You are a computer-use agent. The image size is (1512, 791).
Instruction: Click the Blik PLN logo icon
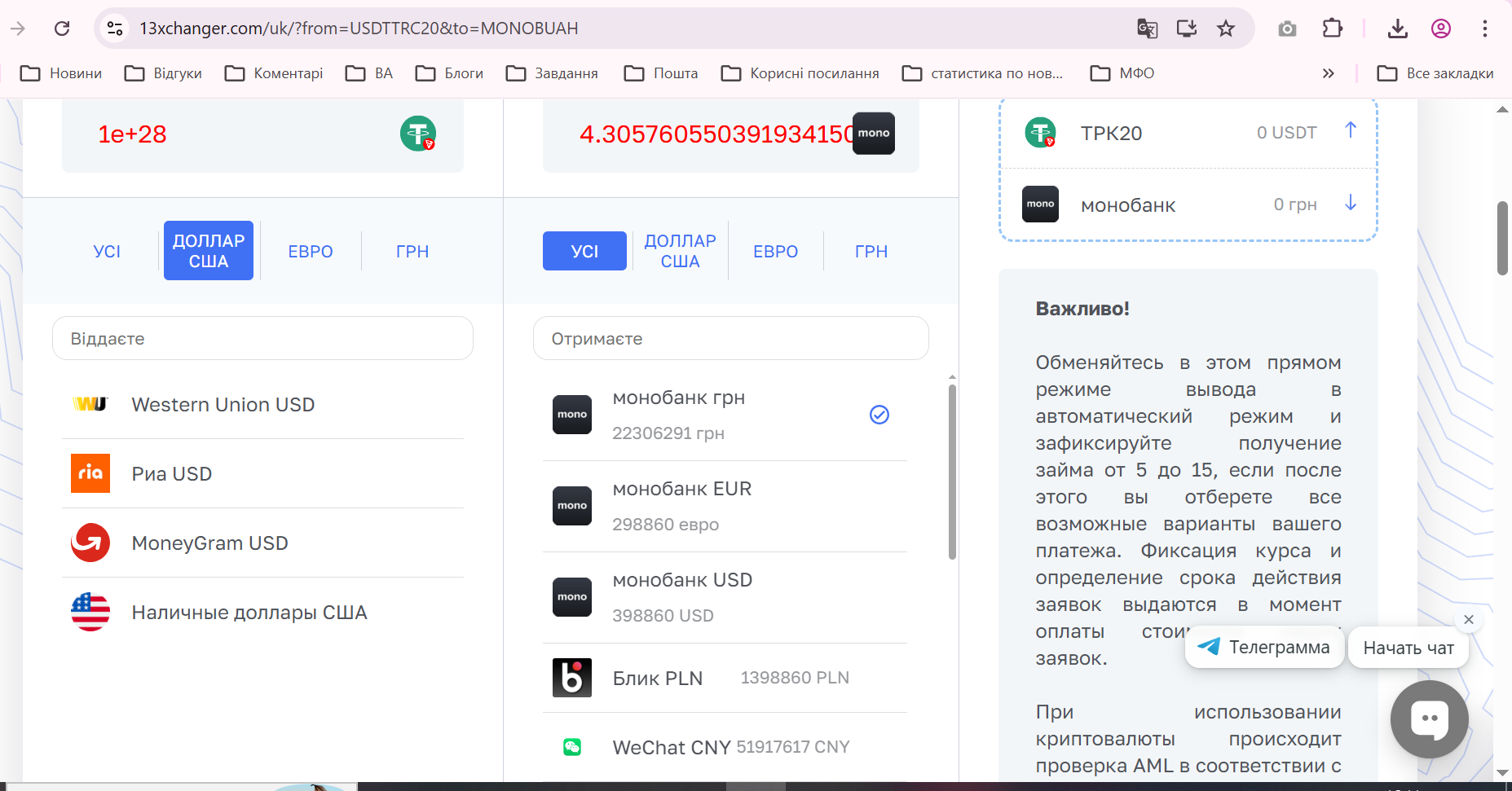[x=572, y=678]
